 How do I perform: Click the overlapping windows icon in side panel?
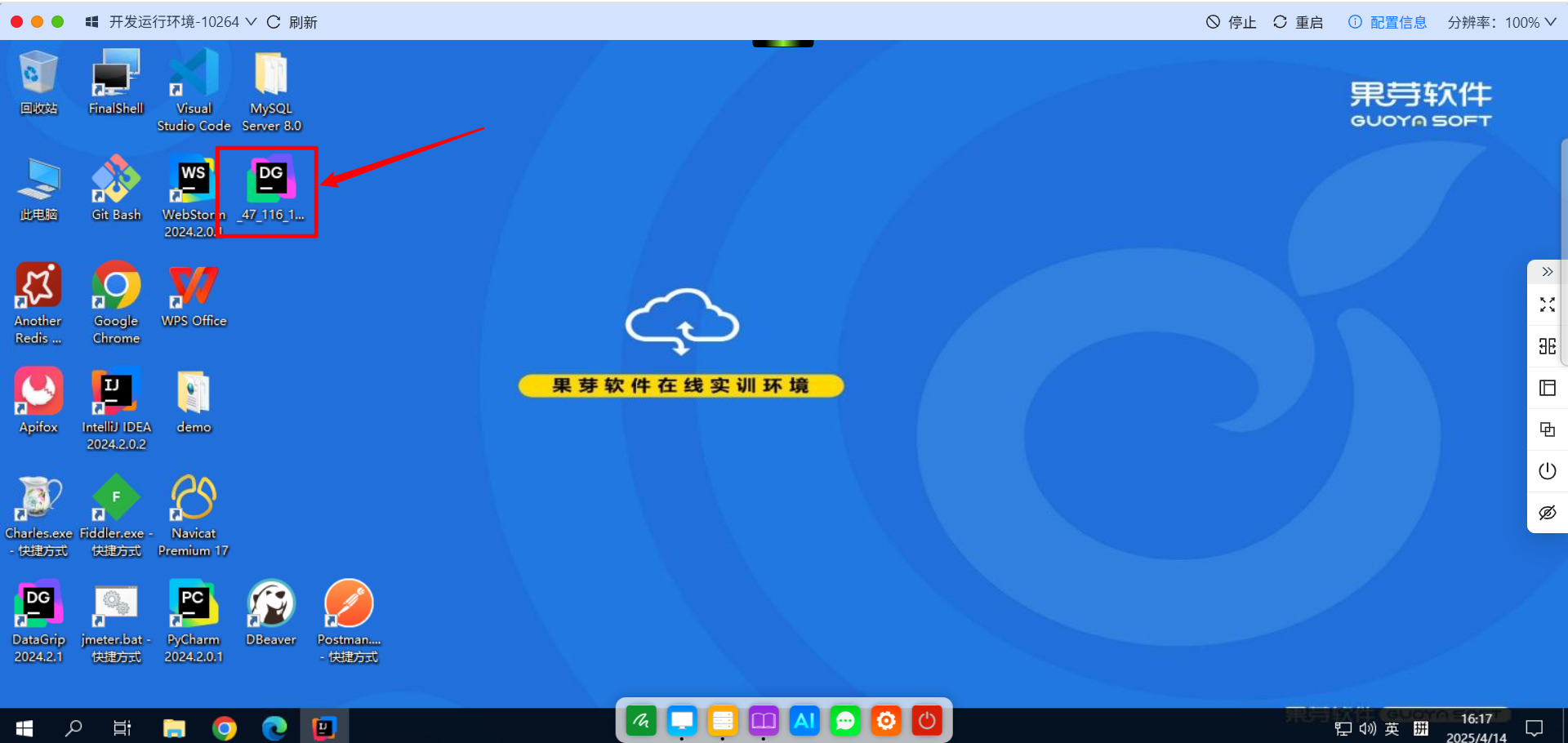tap(1548, 429)
